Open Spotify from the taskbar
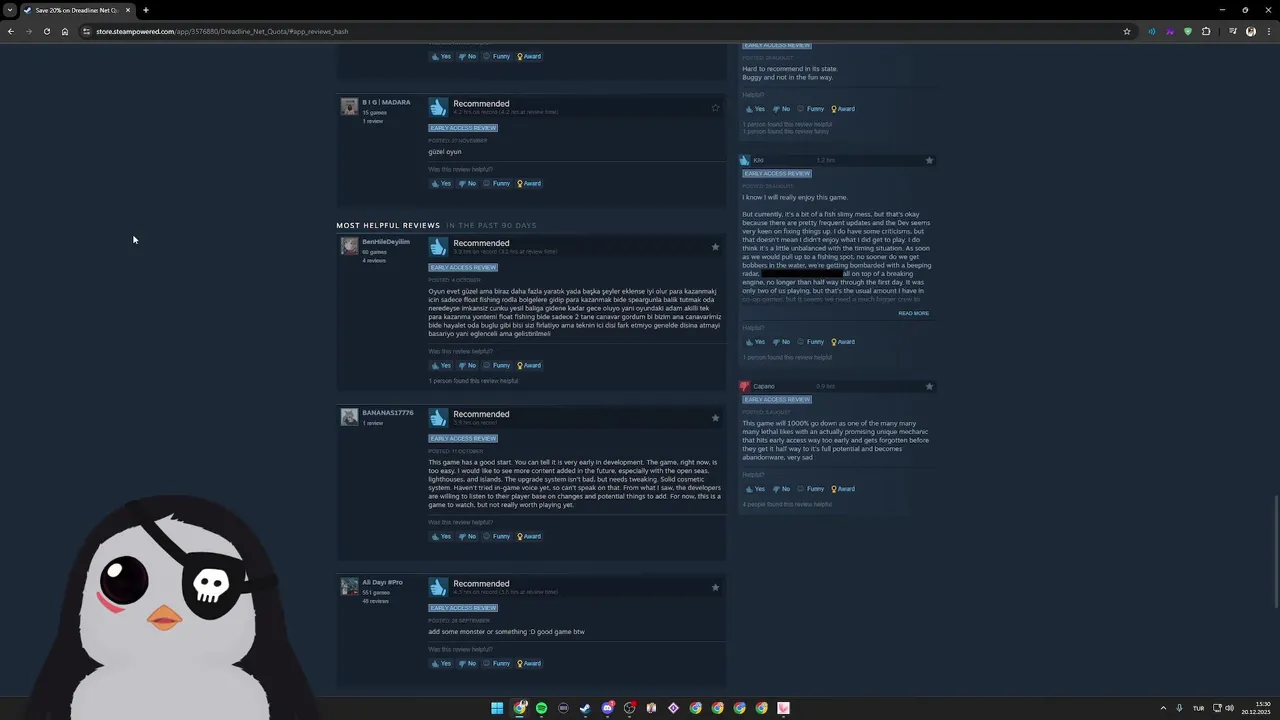Screen dimensions: 1280x720 click(x=541, y=708)
